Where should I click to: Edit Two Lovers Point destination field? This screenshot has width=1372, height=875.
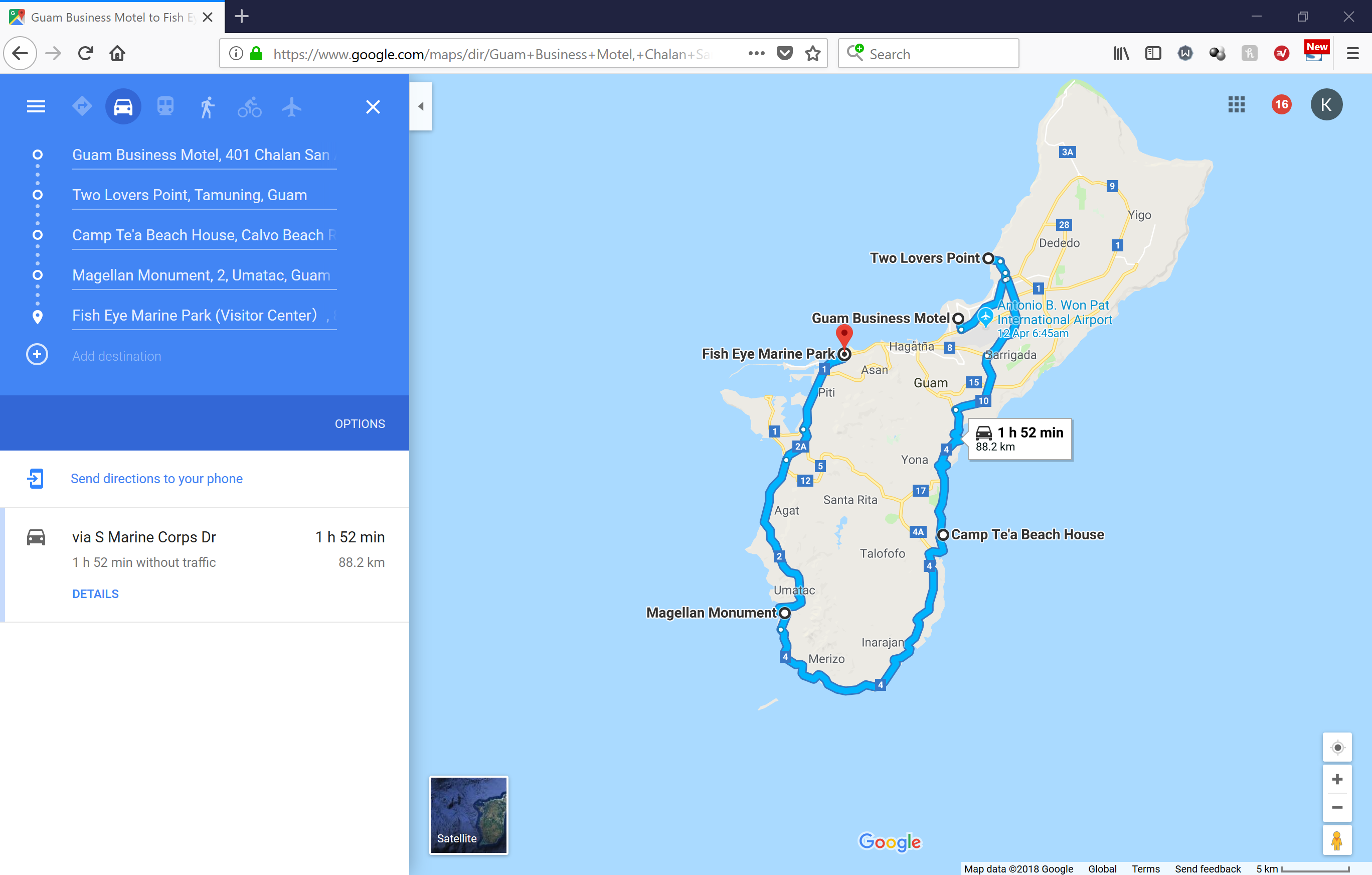pos(204,195)
